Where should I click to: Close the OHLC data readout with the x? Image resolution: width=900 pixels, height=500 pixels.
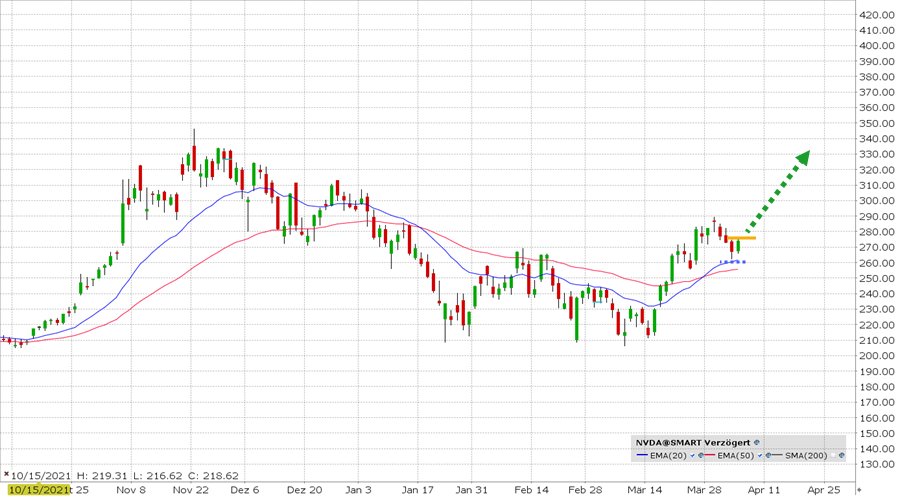6,474
